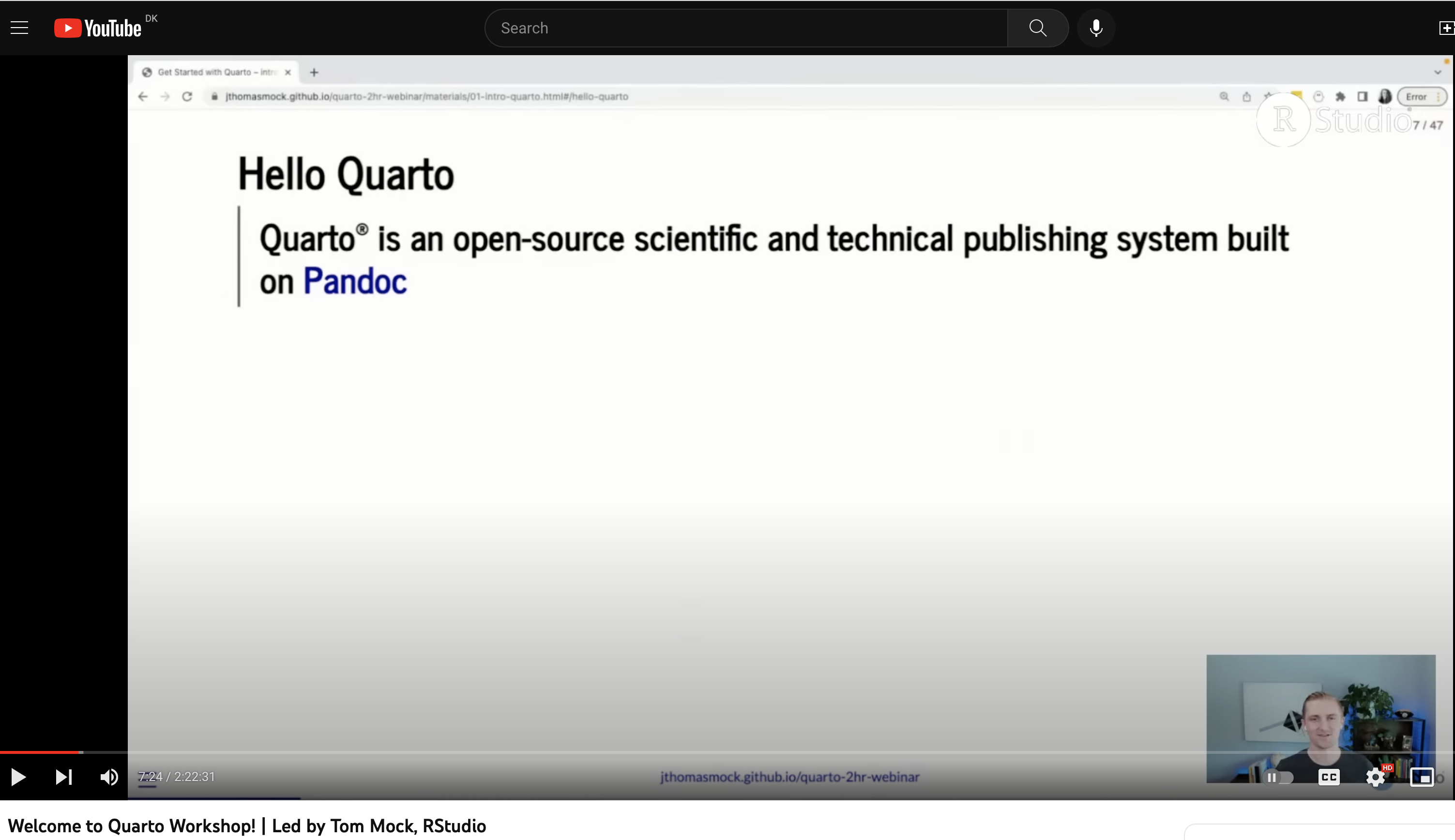
Task: Start voice search with microphone icon
Action: (x=1095, y=28)
